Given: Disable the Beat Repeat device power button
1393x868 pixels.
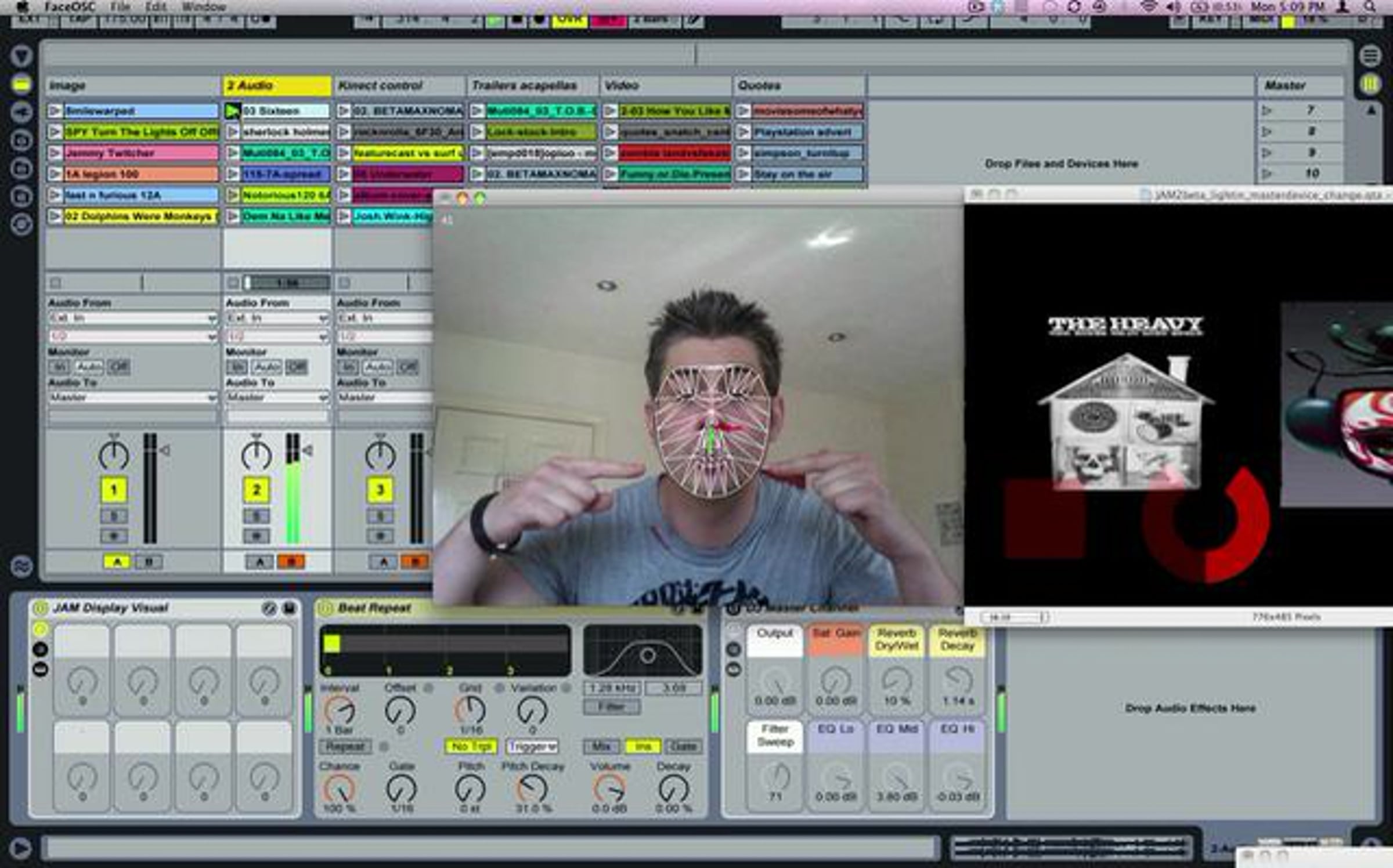Looking at the screenshot, I should [326, 608].
